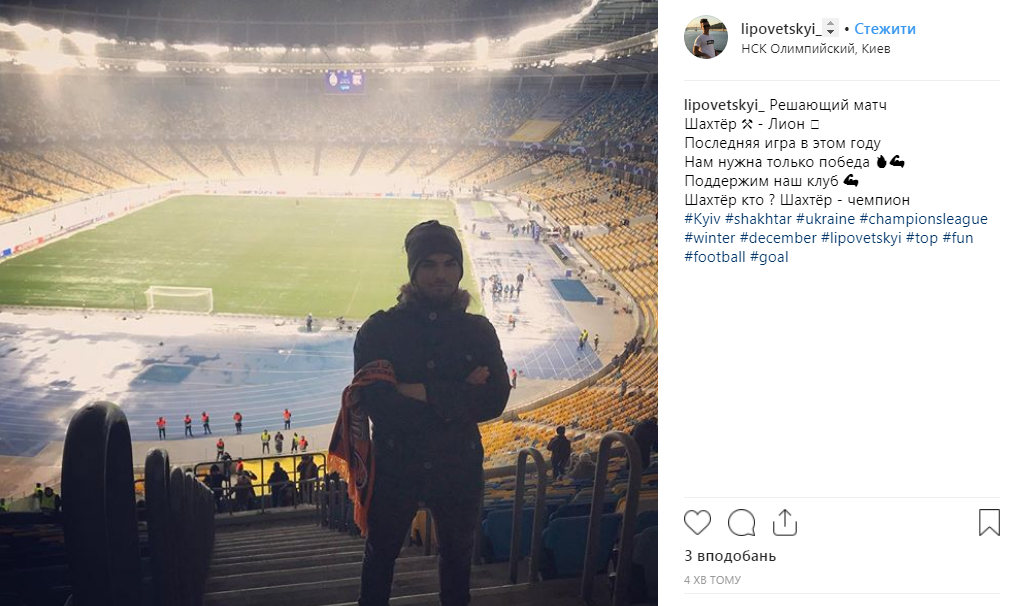Open the #winter hashtag
Image resolution: width=1025 pixels, height=606 pixels.
pyautogui.click(x=709, y=238)
